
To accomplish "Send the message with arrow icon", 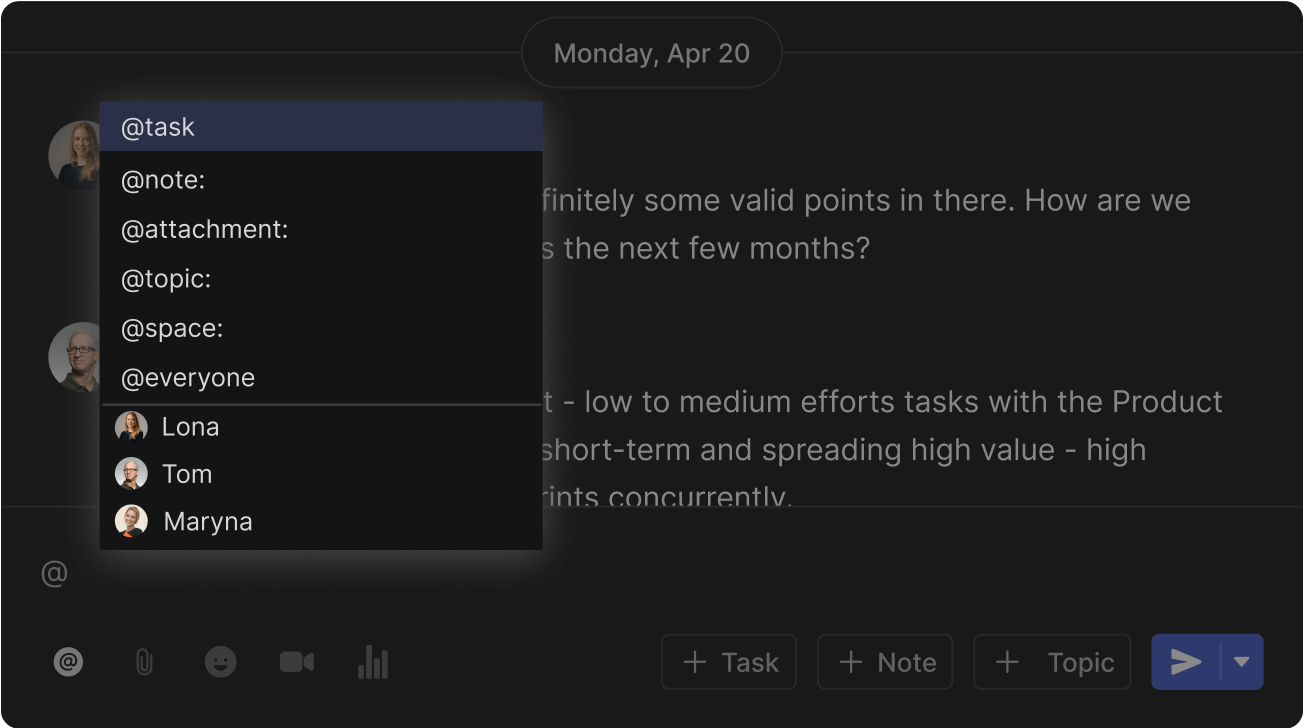I will (x=1186, y=662).
